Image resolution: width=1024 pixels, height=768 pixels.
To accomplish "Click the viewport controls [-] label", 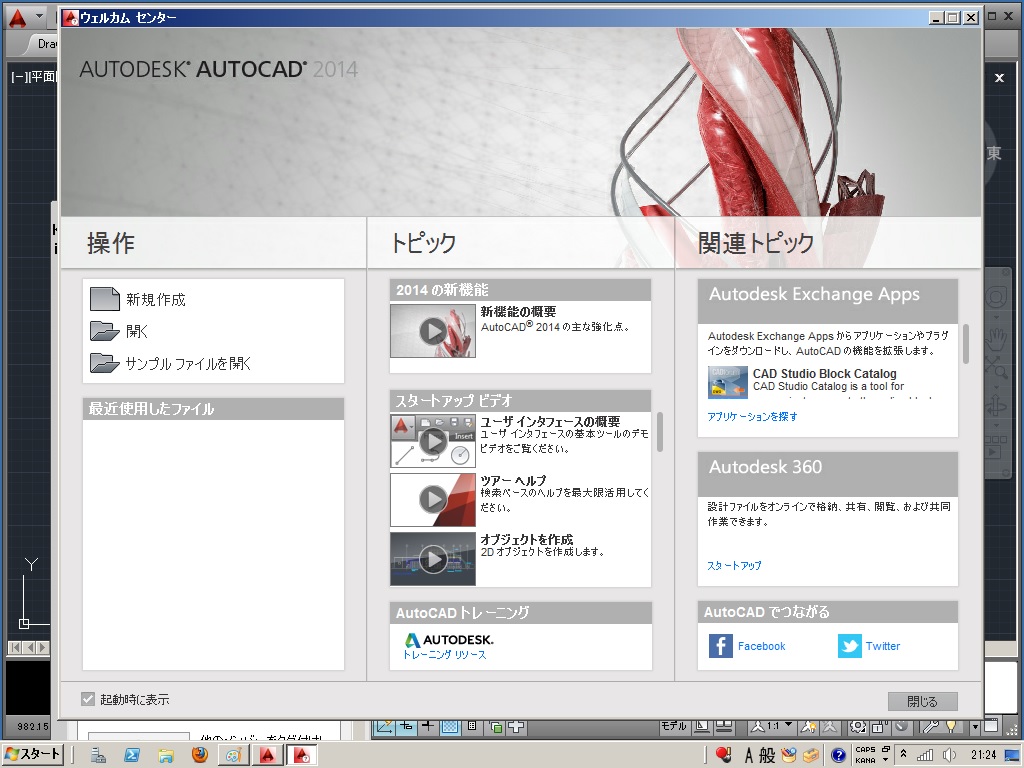I will coord(18,76).
